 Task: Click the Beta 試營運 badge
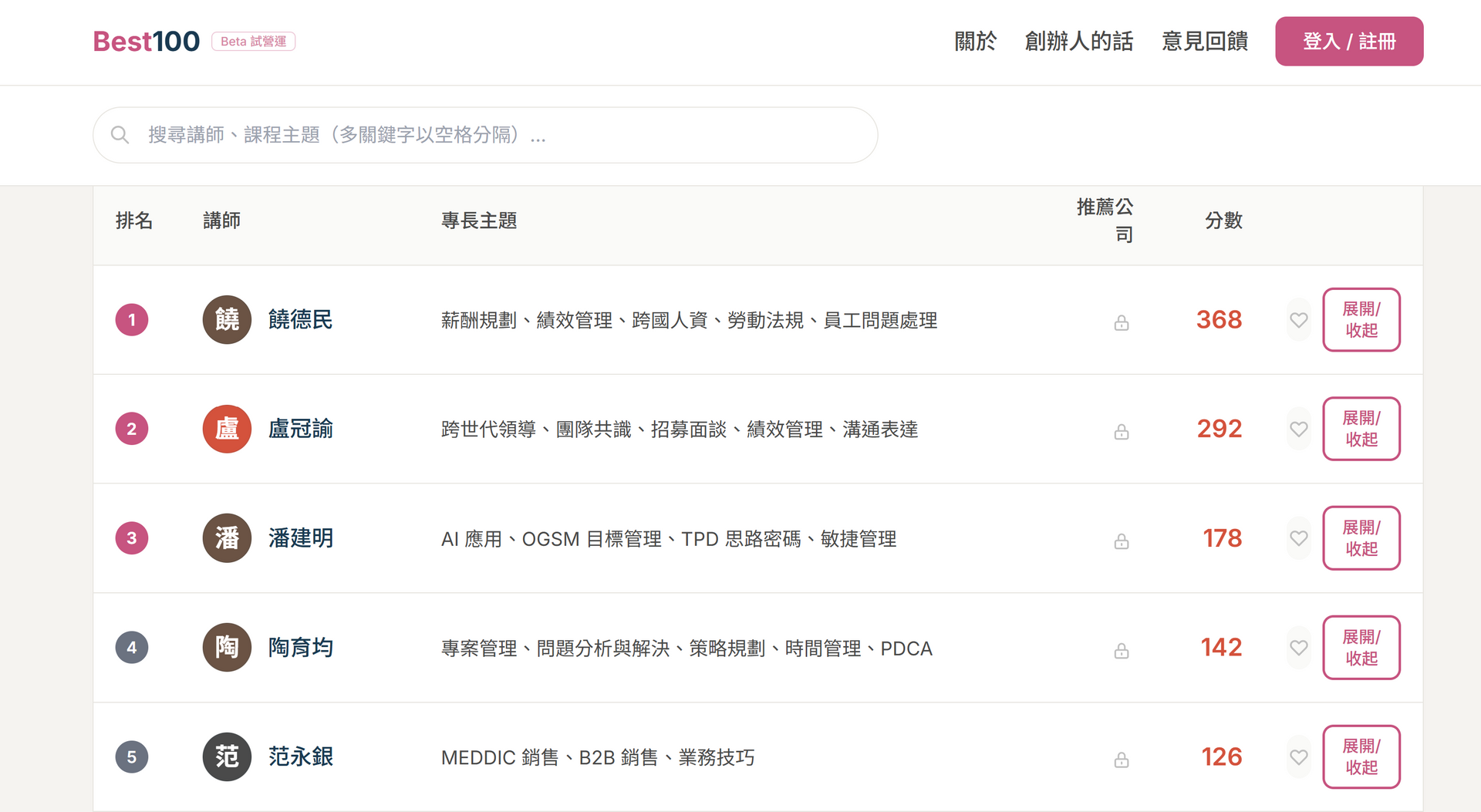pyautogui.click(x=253, y=42)
